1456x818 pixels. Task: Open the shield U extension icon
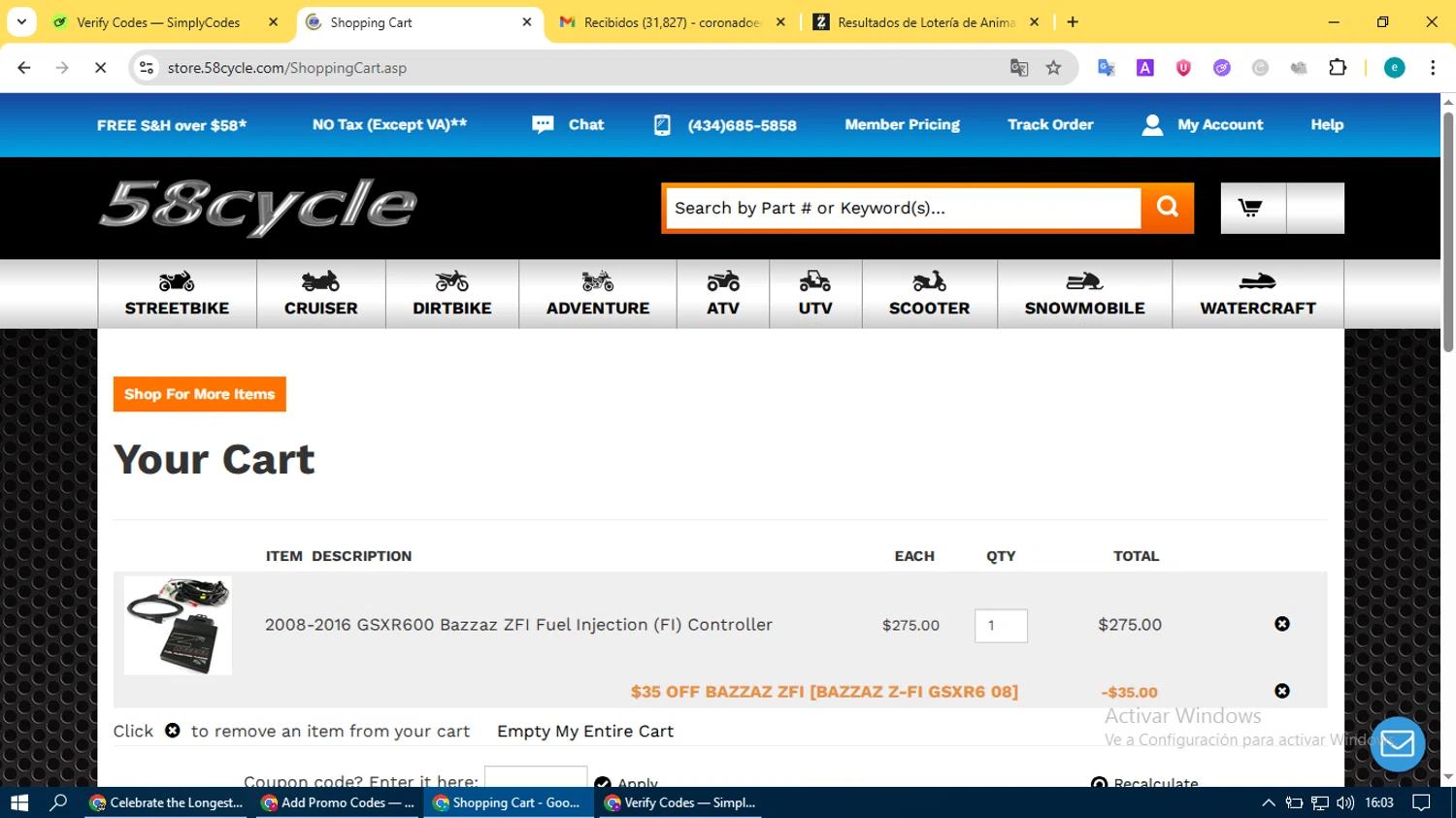[x=1183, y=68]
